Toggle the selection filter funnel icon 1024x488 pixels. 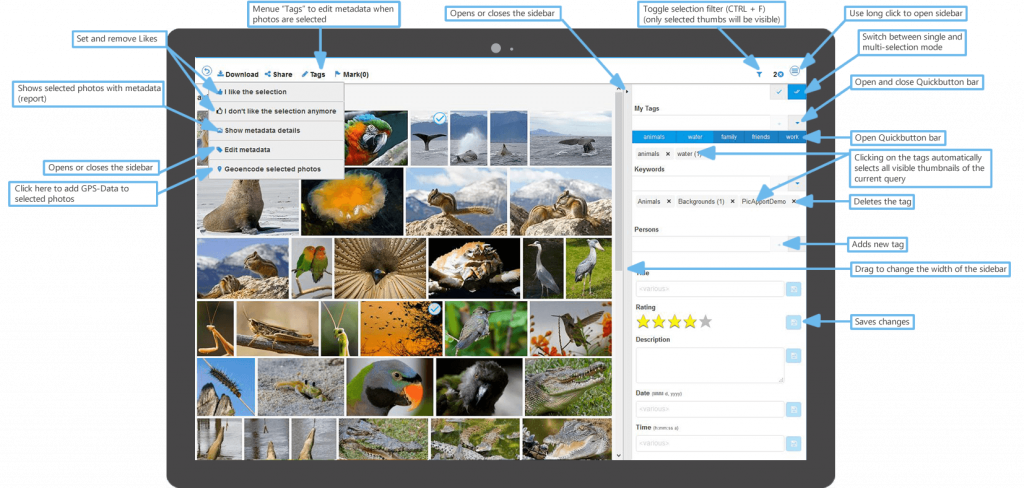759,74
